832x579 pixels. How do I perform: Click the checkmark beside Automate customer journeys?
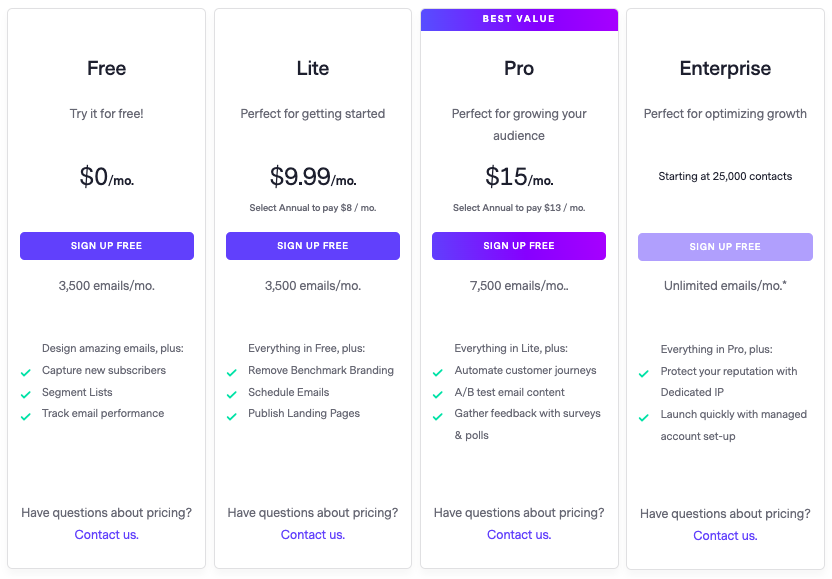[438, 373]
